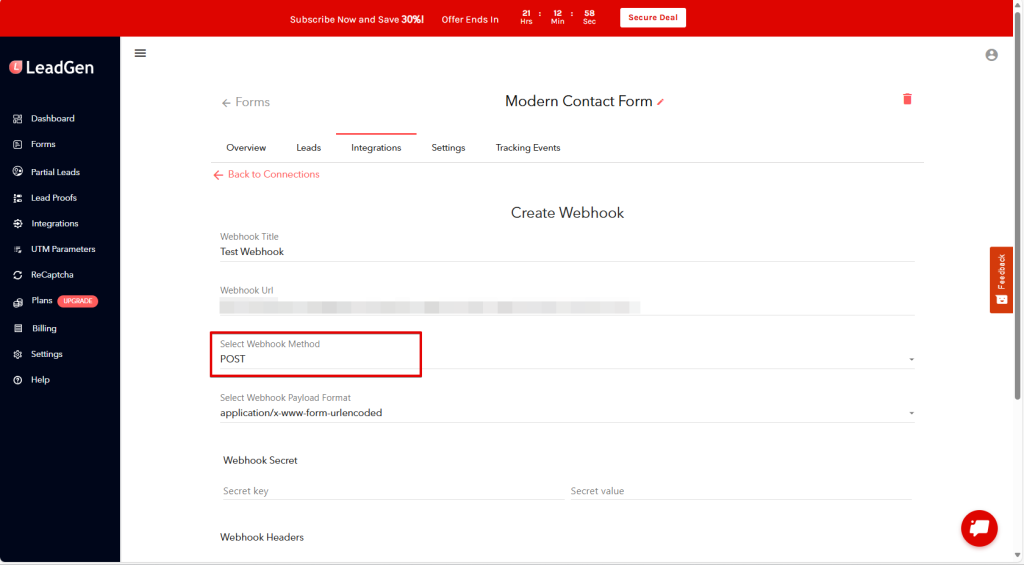Open the red chat support bubble

(x=979, y=528)
